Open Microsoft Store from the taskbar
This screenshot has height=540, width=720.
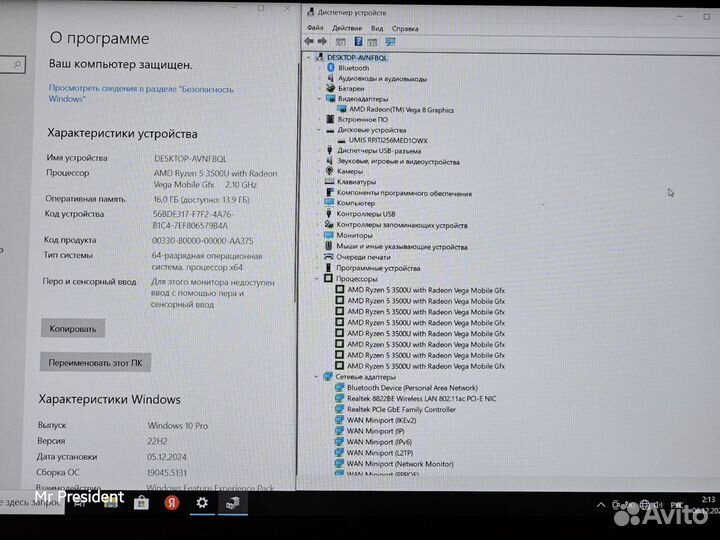pos(141,503)
